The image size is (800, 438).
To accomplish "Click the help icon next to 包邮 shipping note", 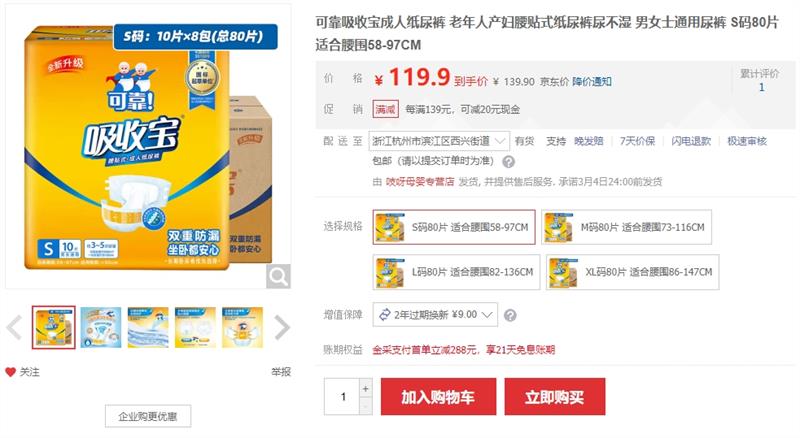I will [508, 162].
